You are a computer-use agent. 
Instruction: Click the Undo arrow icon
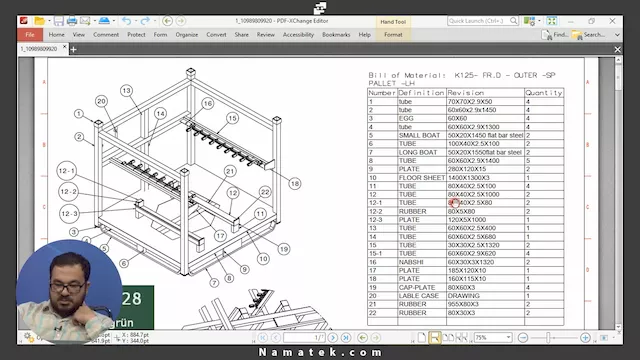click(x=127, y=21)
